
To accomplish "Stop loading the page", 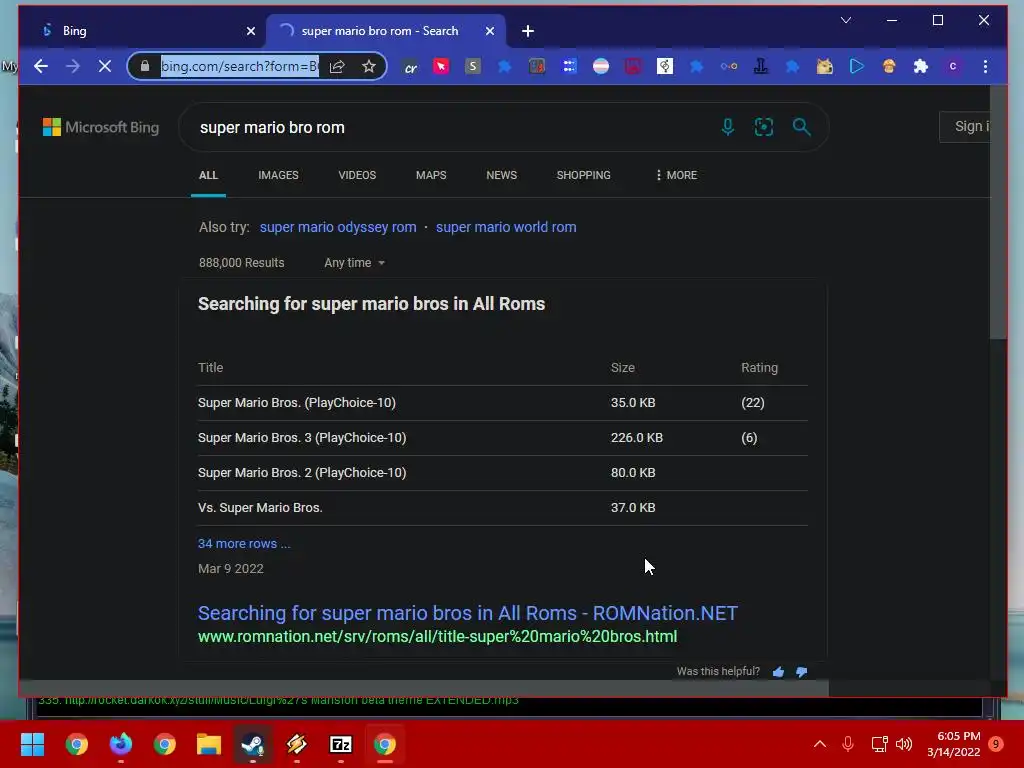I will click(104, 66).
